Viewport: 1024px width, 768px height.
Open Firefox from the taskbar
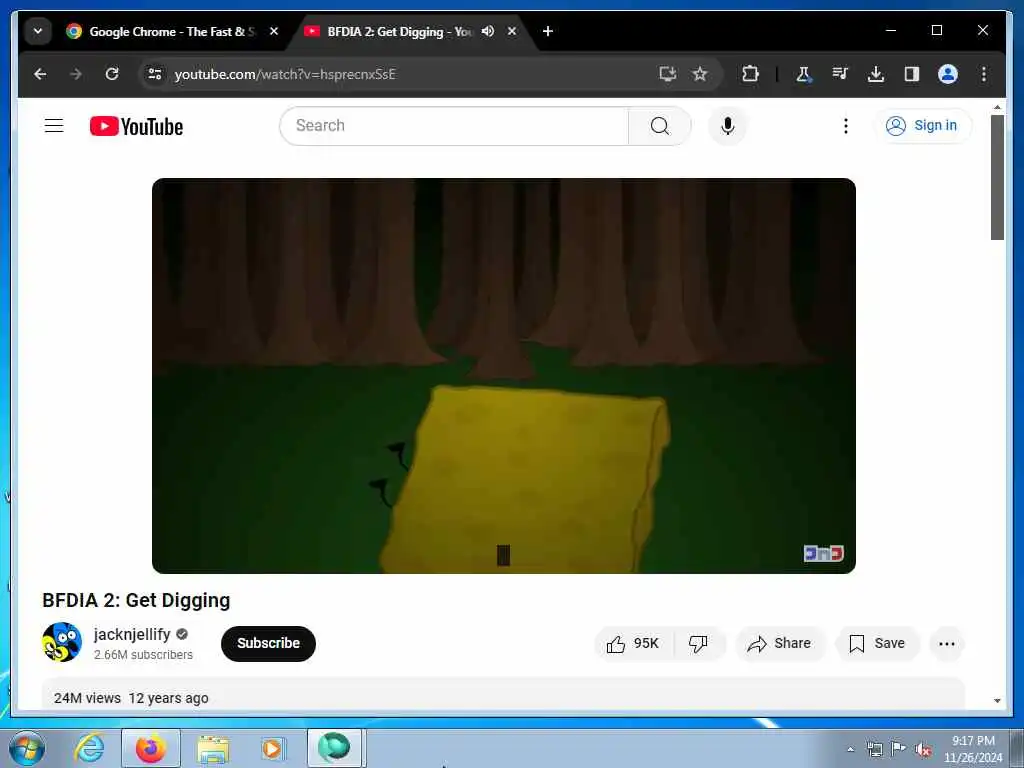tap(151, 748)
